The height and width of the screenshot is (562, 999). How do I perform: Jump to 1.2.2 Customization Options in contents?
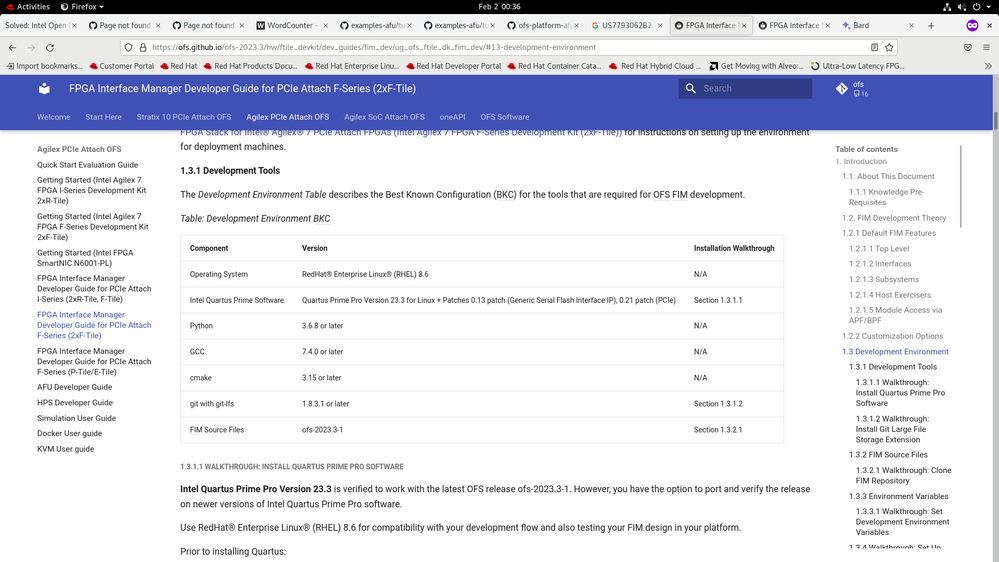(x=892, y=336)
